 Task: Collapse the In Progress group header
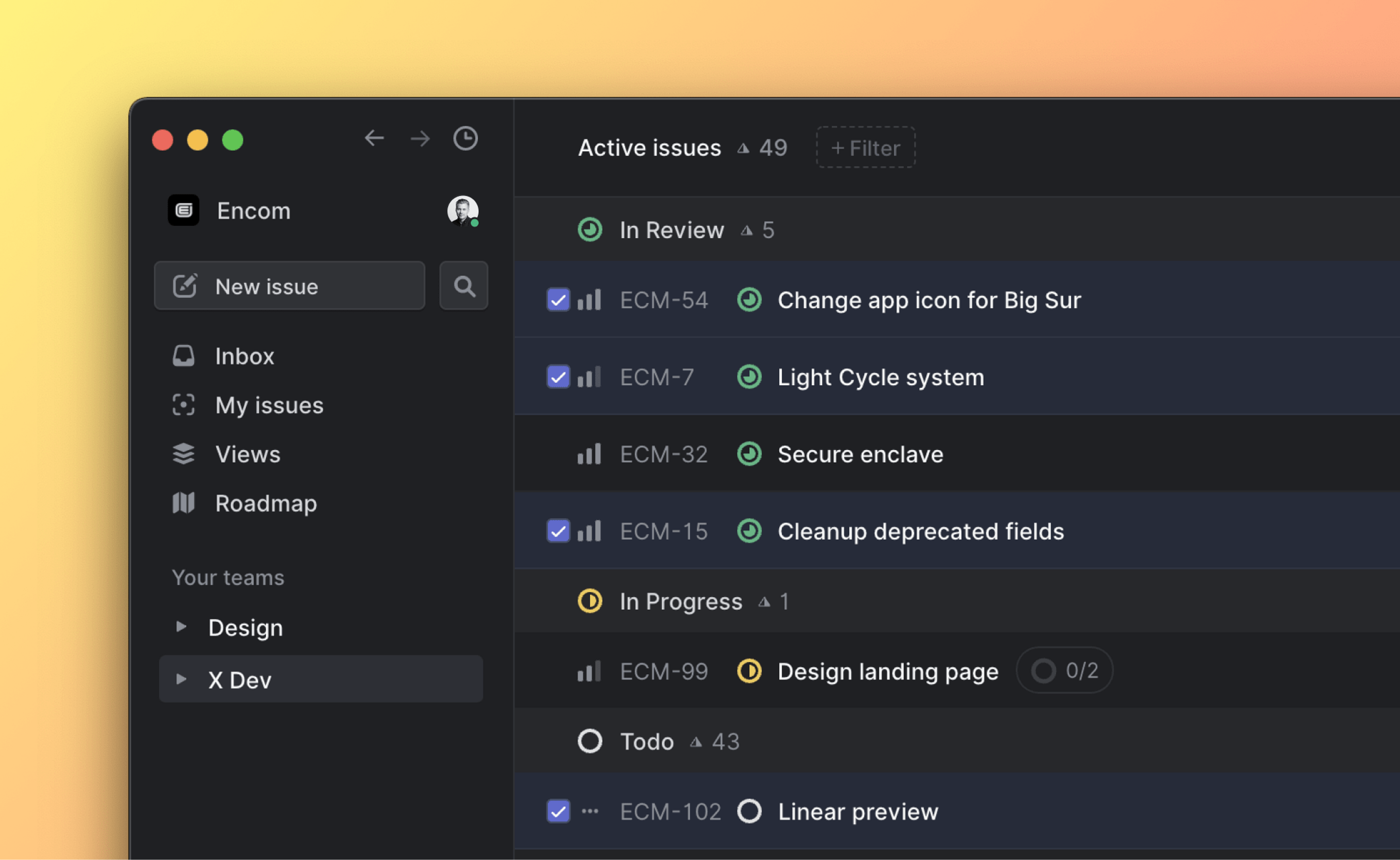[957, 601]
